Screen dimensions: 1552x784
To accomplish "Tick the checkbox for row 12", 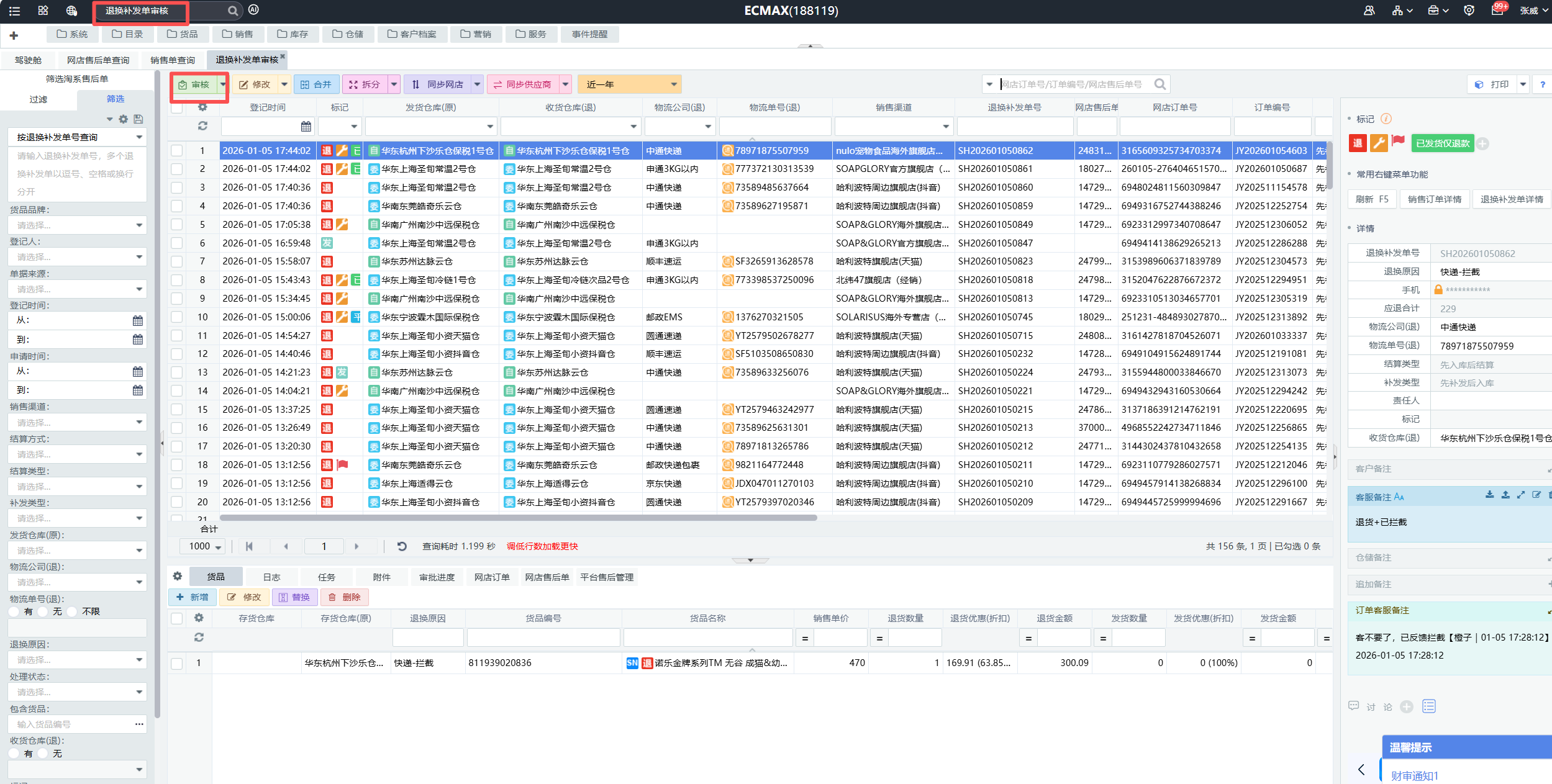I will (177, 354).
